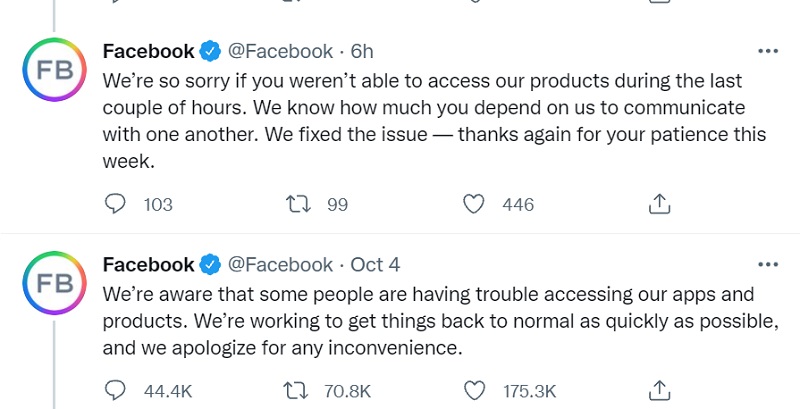Open more options for the 6h tweet
The height and width of the screenshot is (409, 800).
click(768, 51)
